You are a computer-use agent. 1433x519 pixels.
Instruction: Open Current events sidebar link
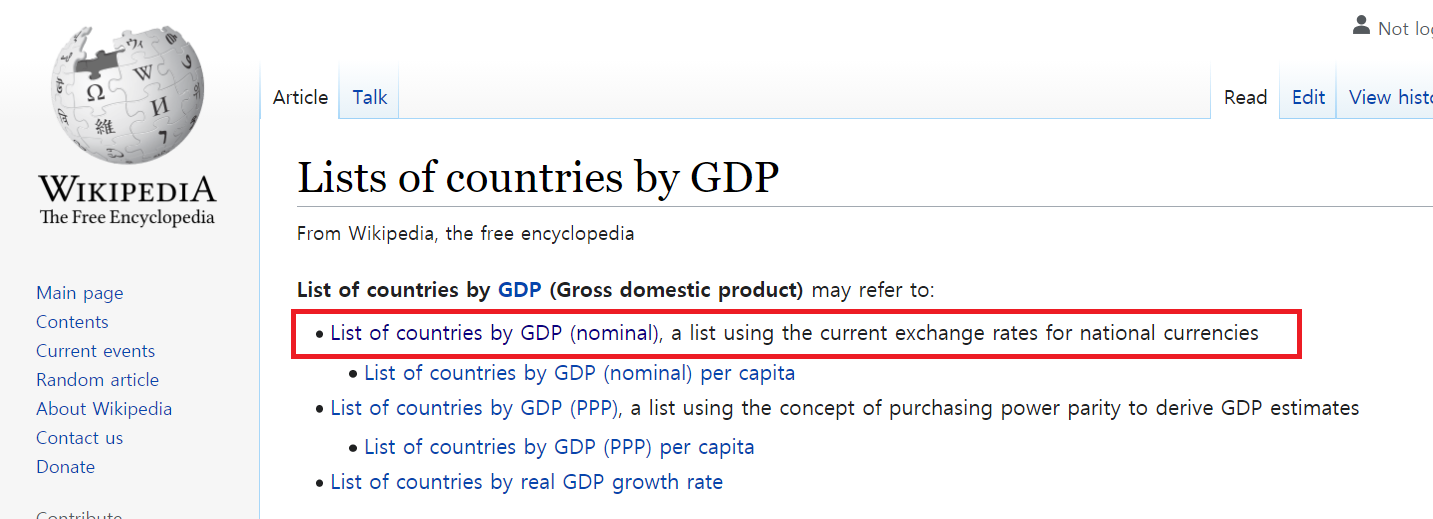tap(95, 351)
